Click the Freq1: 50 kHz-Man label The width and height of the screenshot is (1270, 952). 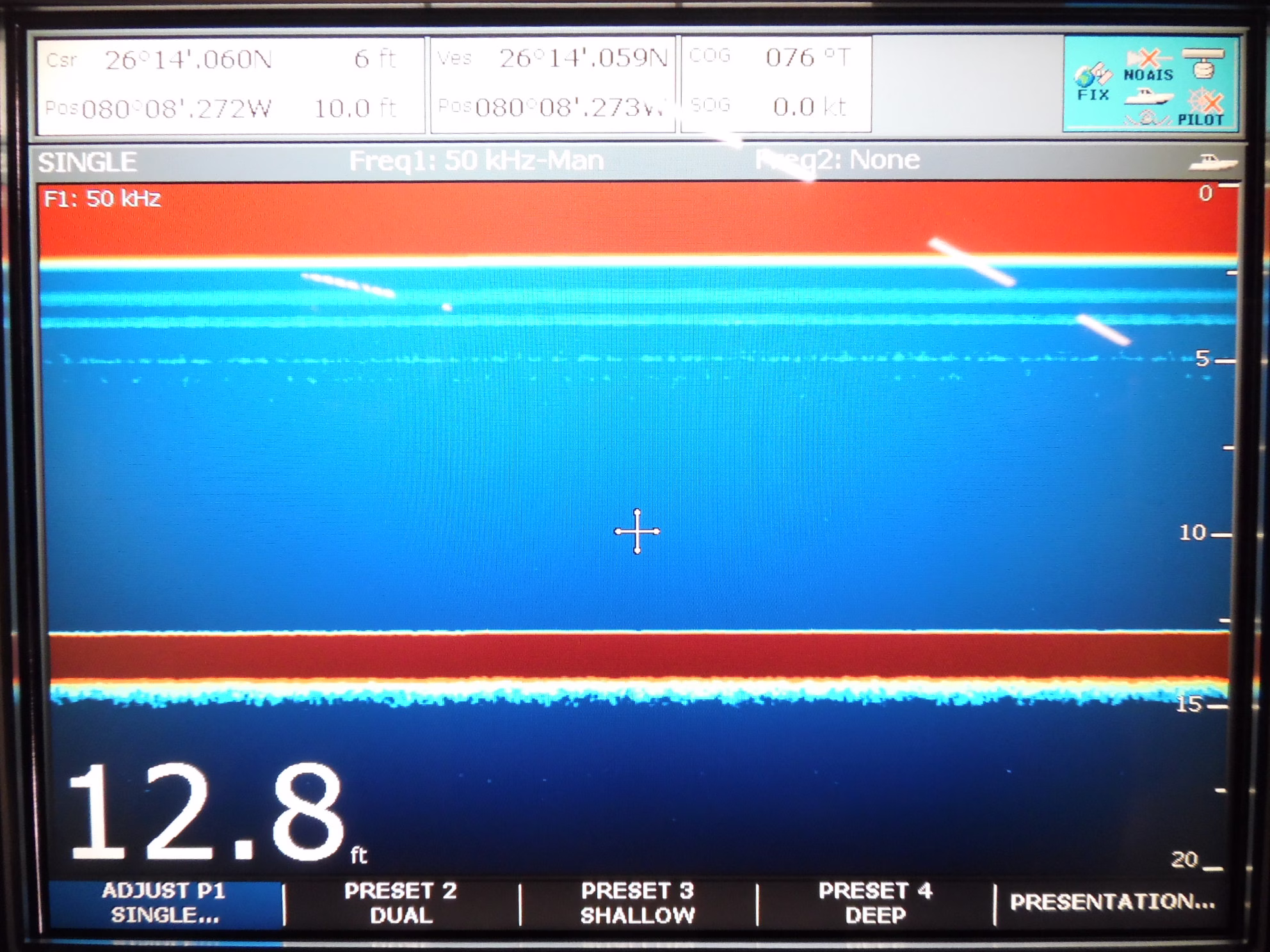(476, 160)
